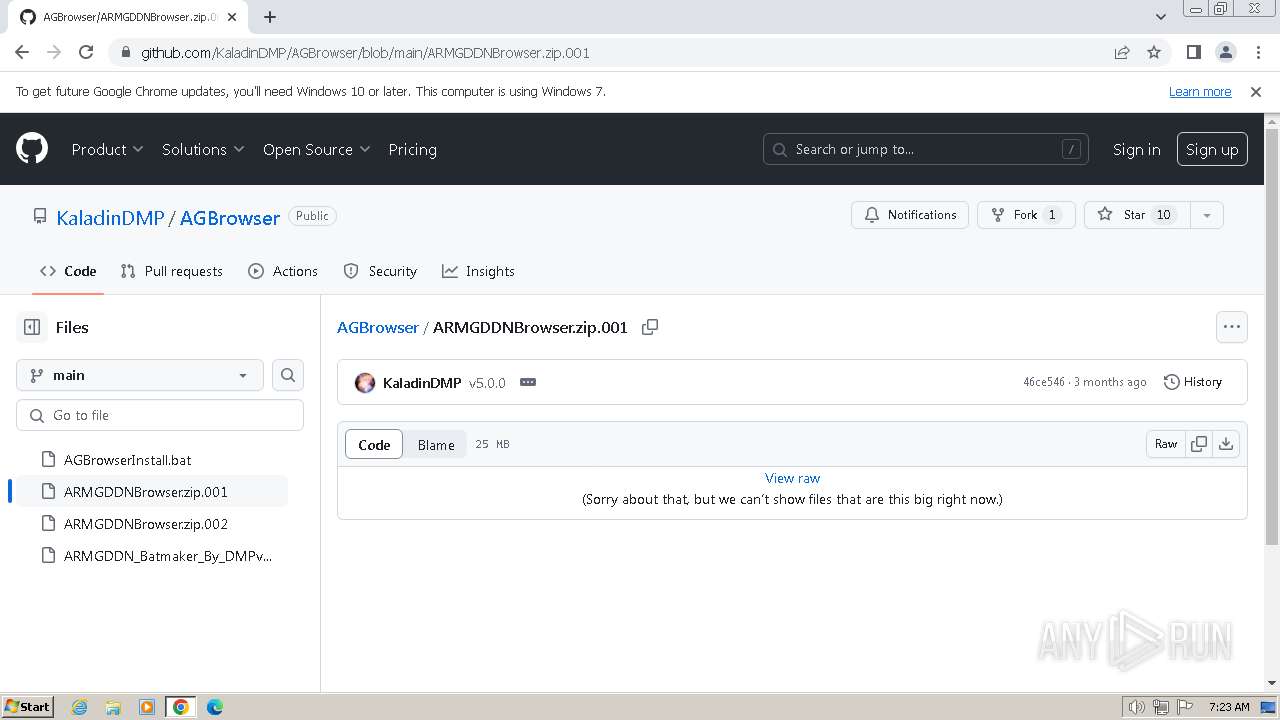
Task: Open media player from taskbar
Action: pyautogui.click(x=147, y=707)
